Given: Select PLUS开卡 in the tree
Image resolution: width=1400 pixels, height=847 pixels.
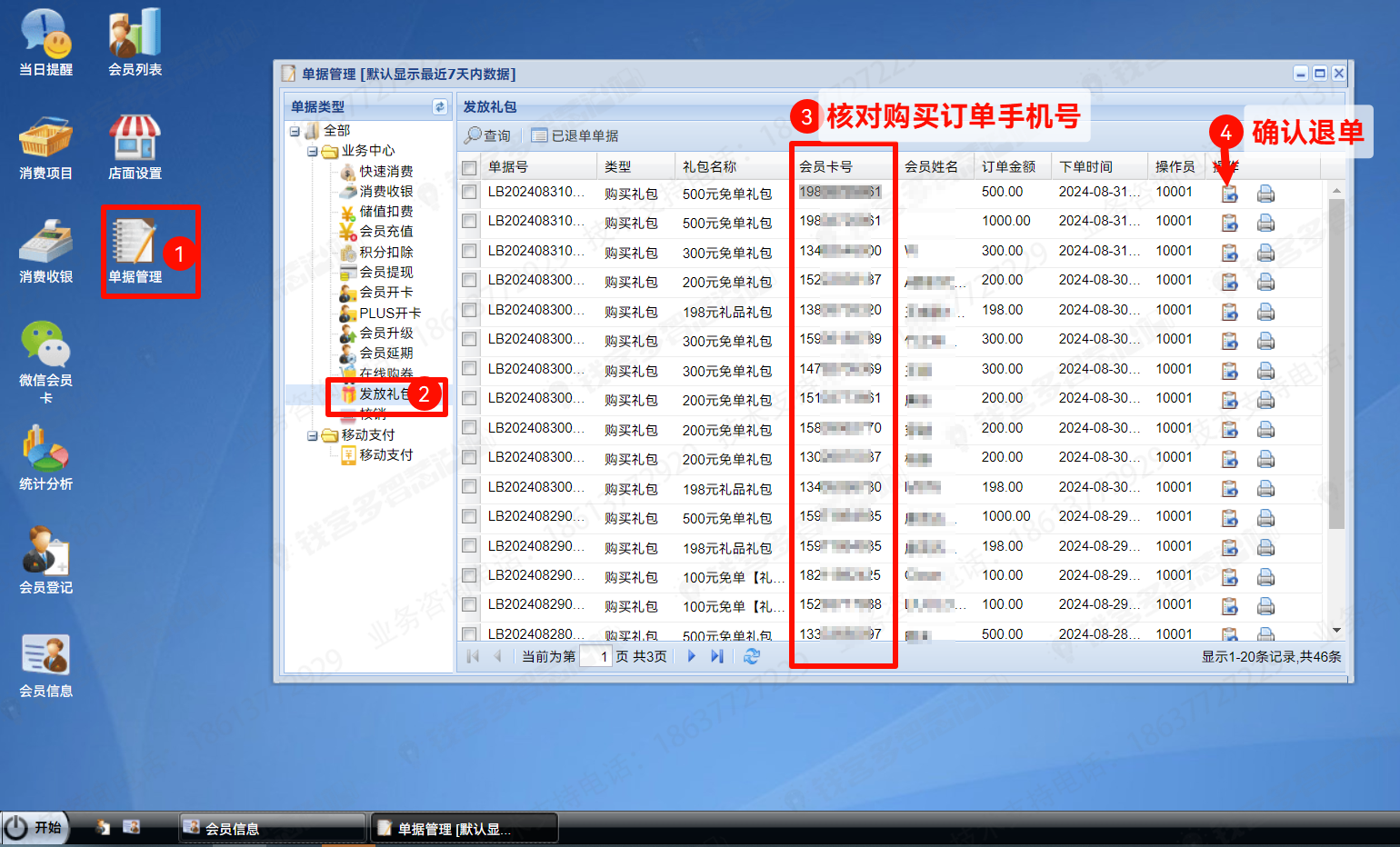Looking at the screenshot, I should [390, 313].
